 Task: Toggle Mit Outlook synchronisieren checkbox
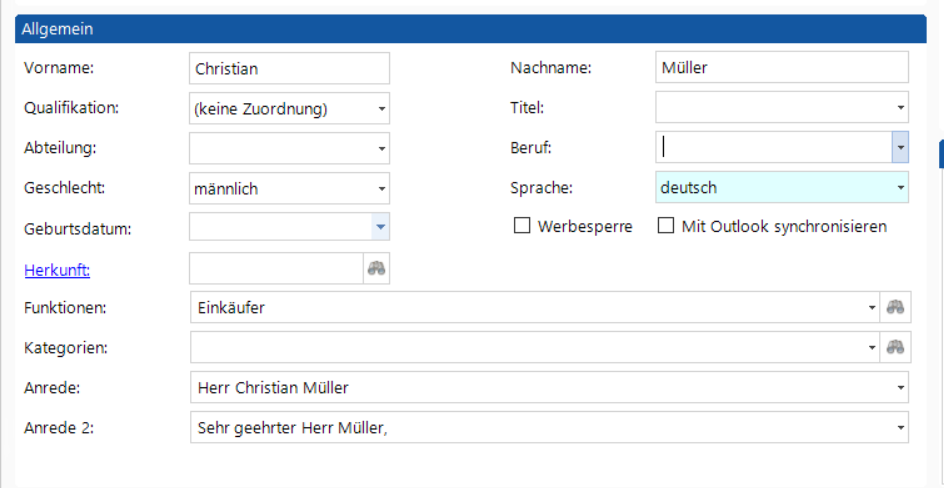tap(665, 226)
